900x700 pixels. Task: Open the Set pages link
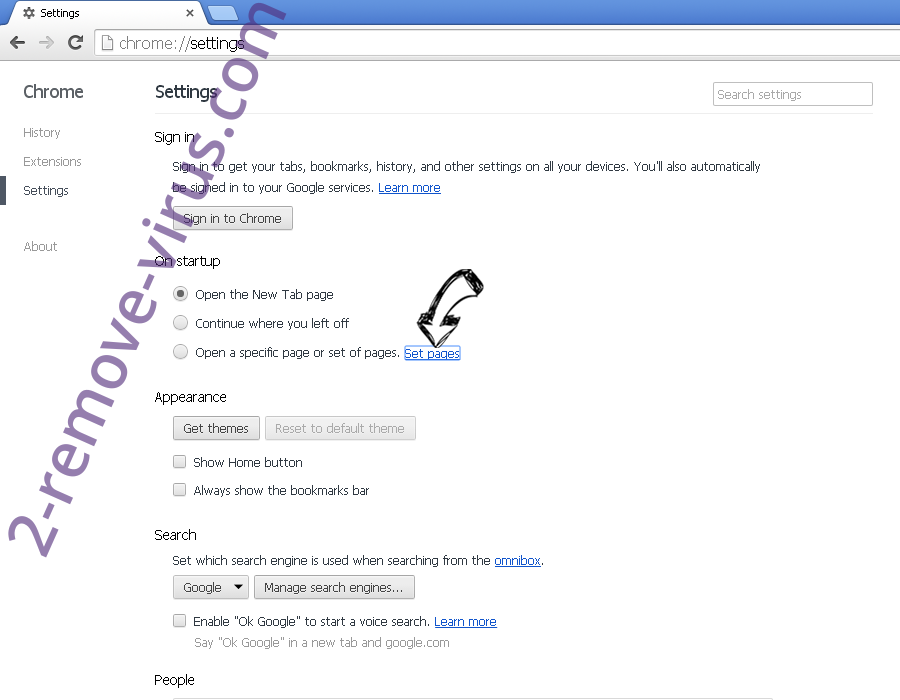(432, 353)
